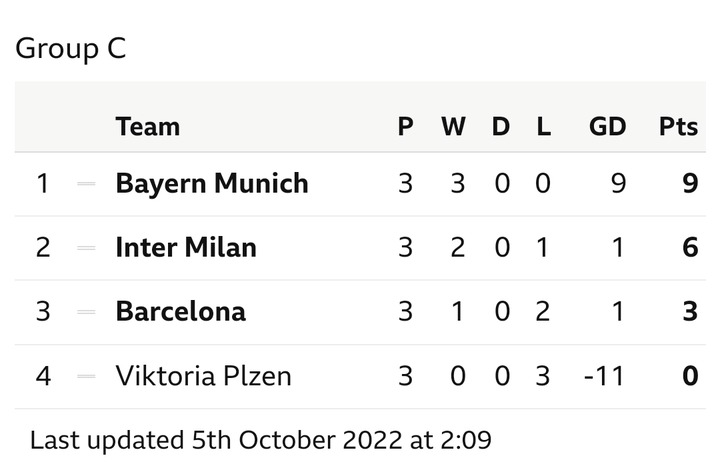Click the D draws column header
Viewport: 720px width, 474px height.
[501, 126]
